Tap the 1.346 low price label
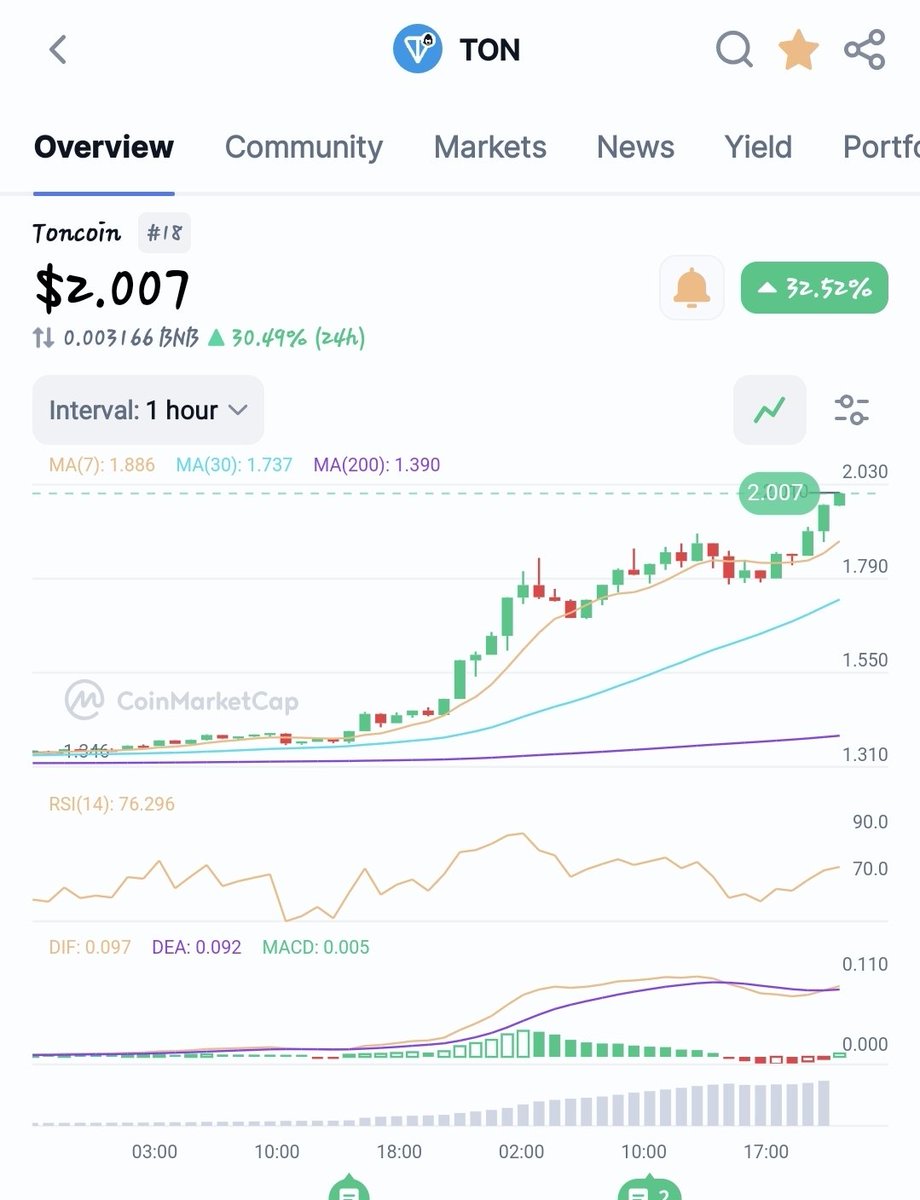Image resolution: width=920 pixels, height=1200 pixels. [x=86, y=749]
